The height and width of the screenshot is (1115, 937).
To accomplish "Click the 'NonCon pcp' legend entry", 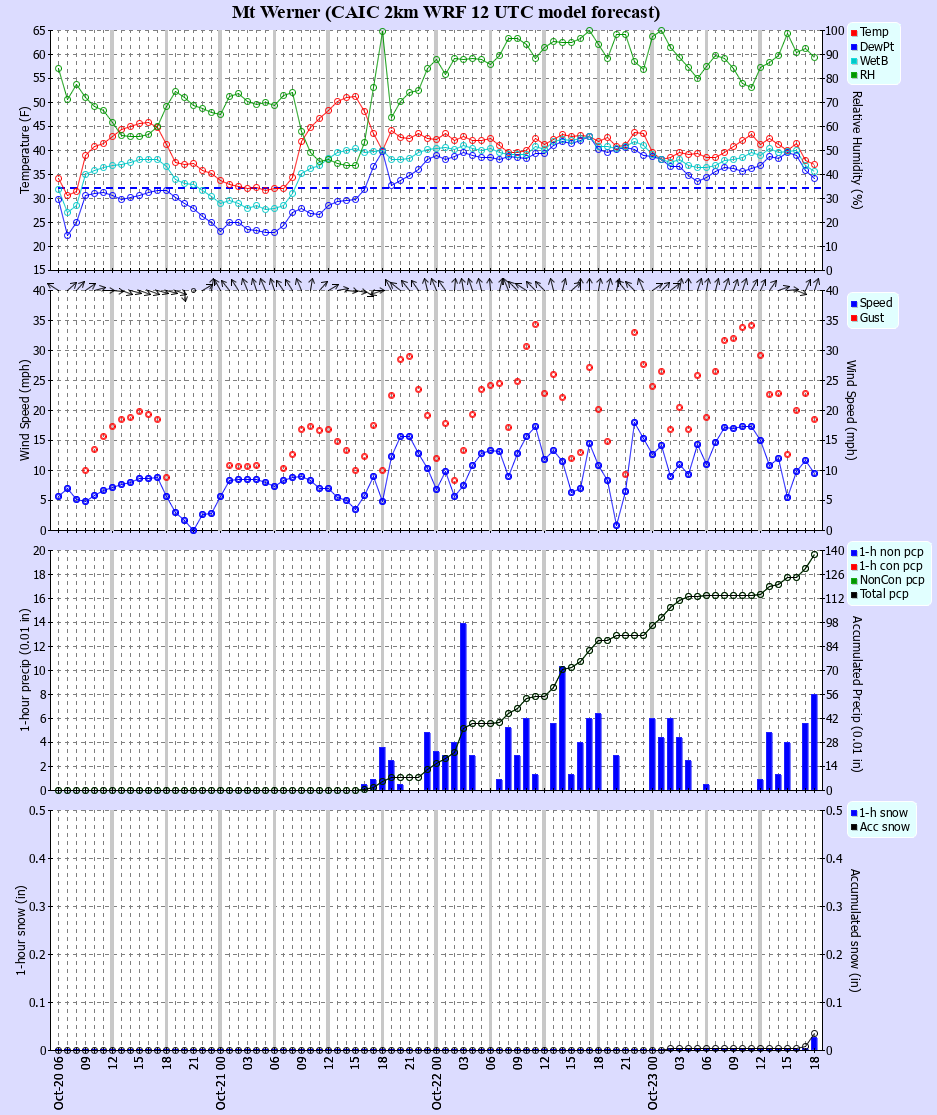I will click(x=887, y=580).
